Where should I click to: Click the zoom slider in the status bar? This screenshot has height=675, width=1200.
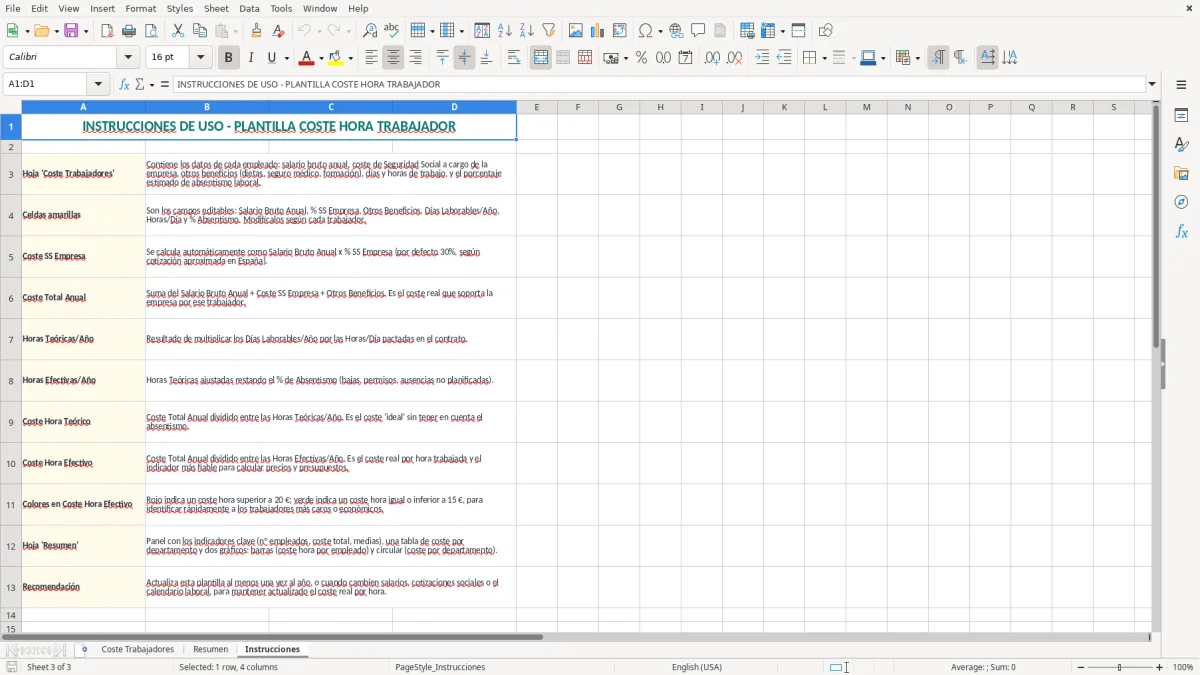point(1120,667)
